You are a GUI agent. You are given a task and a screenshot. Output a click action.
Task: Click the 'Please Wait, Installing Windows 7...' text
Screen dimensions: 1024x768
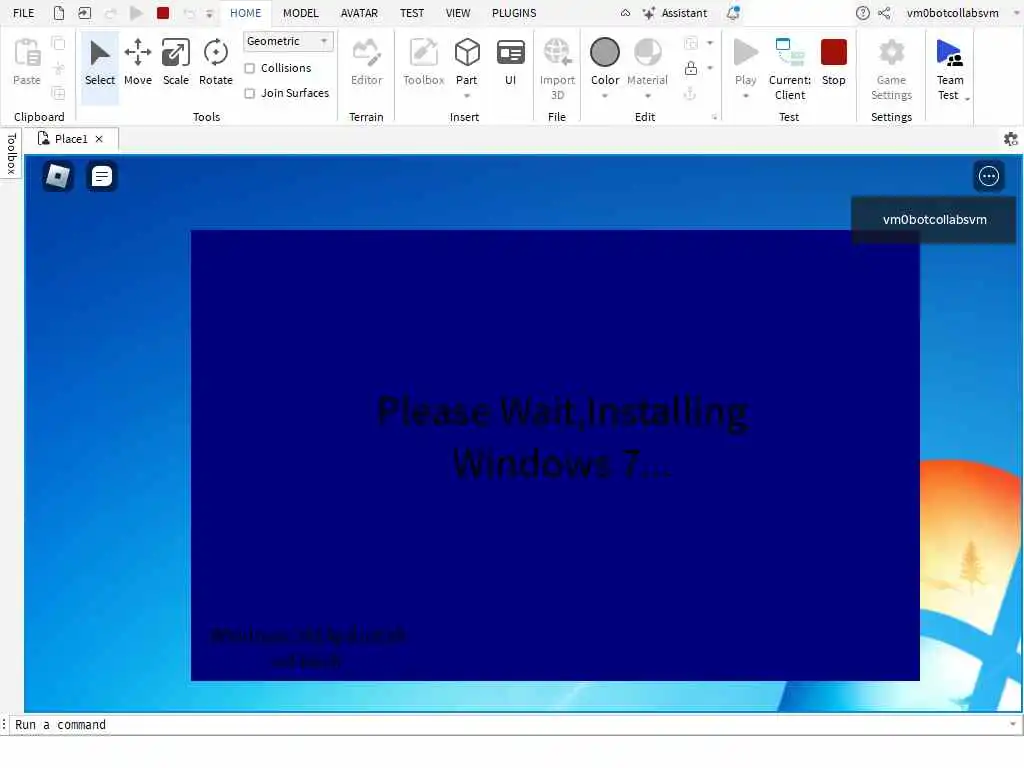coord(562,438)
